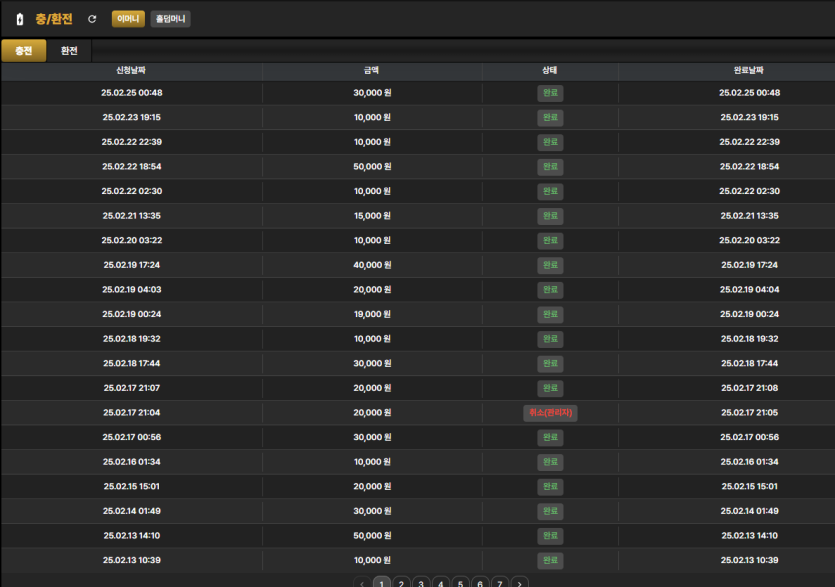Click the refresh icon next to 충/환전

tap(92, 19)
